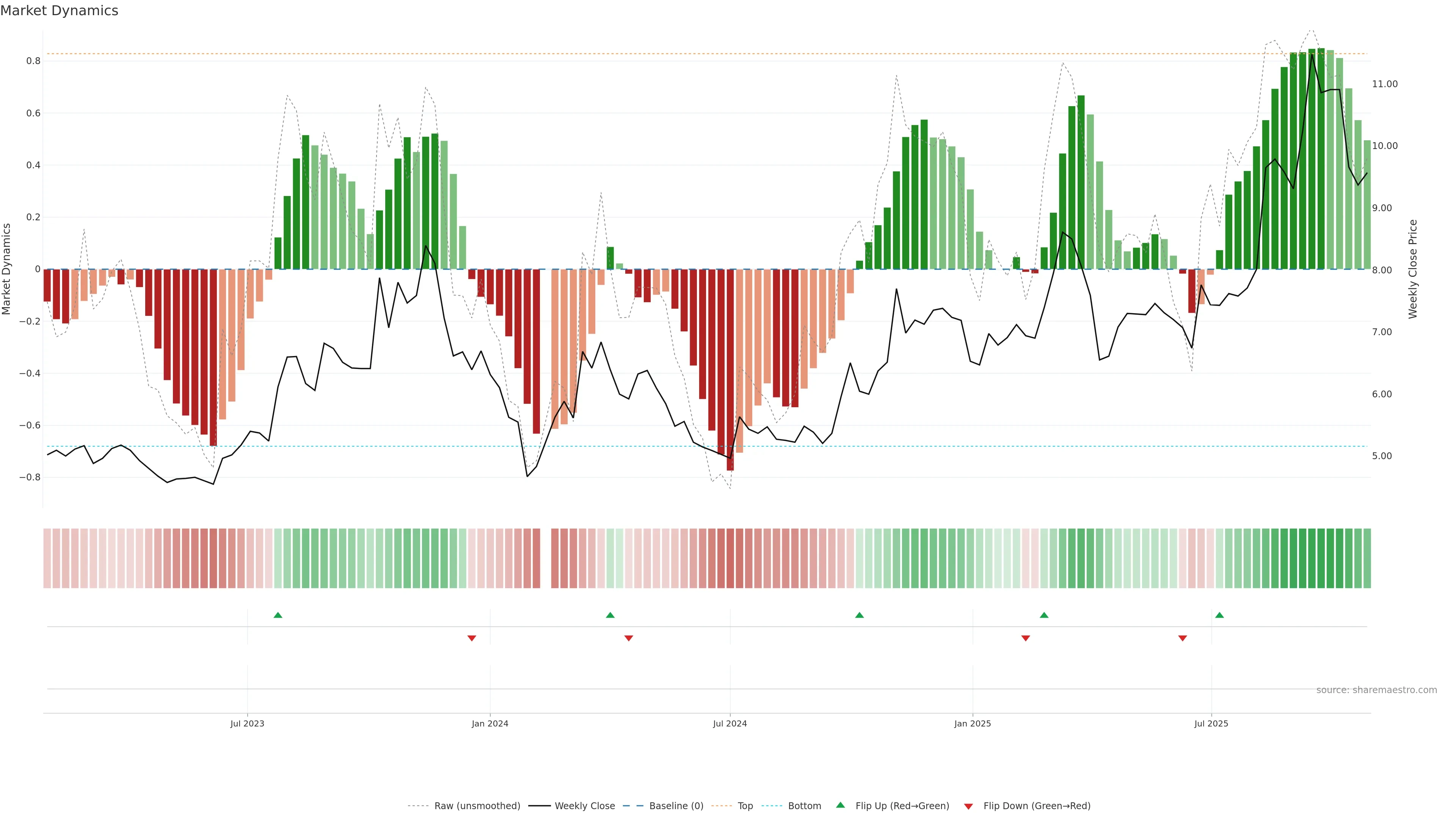
Task: Click the Jul 2024 x-axis label
Action: pyautogui.click(x=730, y=723)
